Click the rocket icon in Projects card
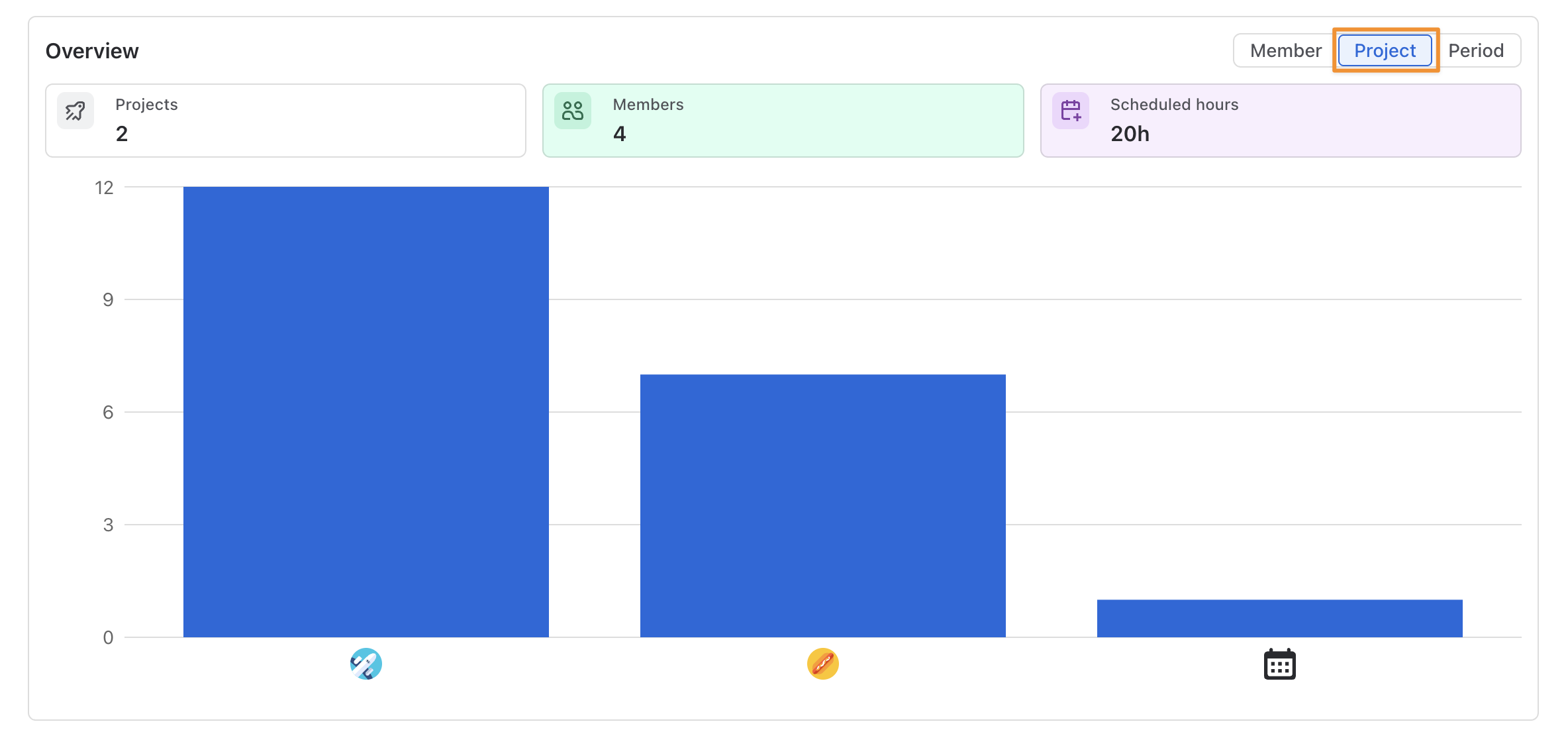 [x=75, y=111]
